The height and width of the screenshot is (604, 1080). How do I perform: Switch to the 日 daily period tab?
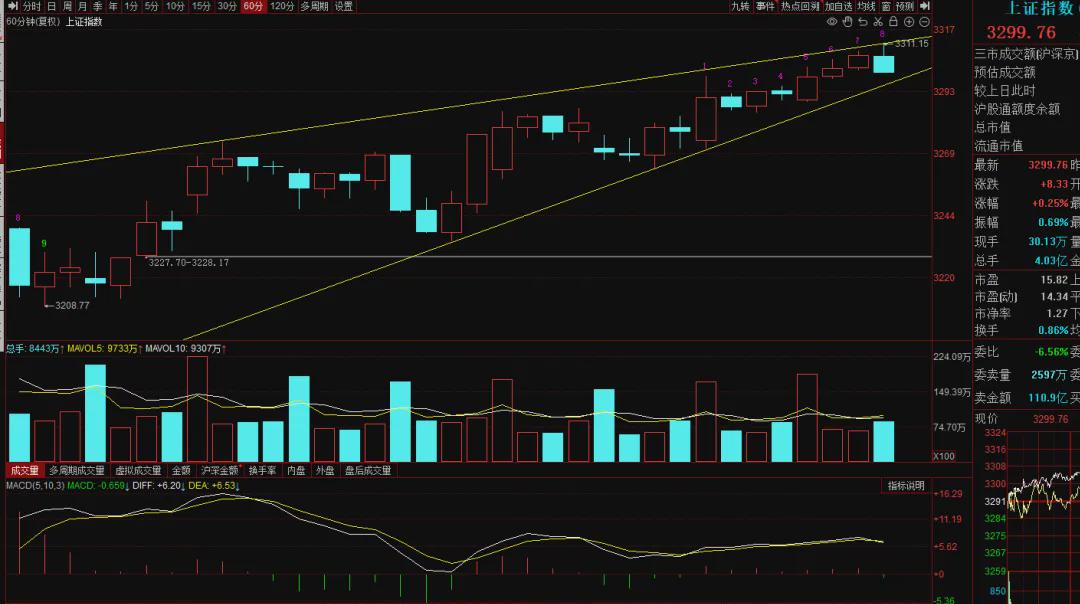pyautogui.click(x=51, y=6)
